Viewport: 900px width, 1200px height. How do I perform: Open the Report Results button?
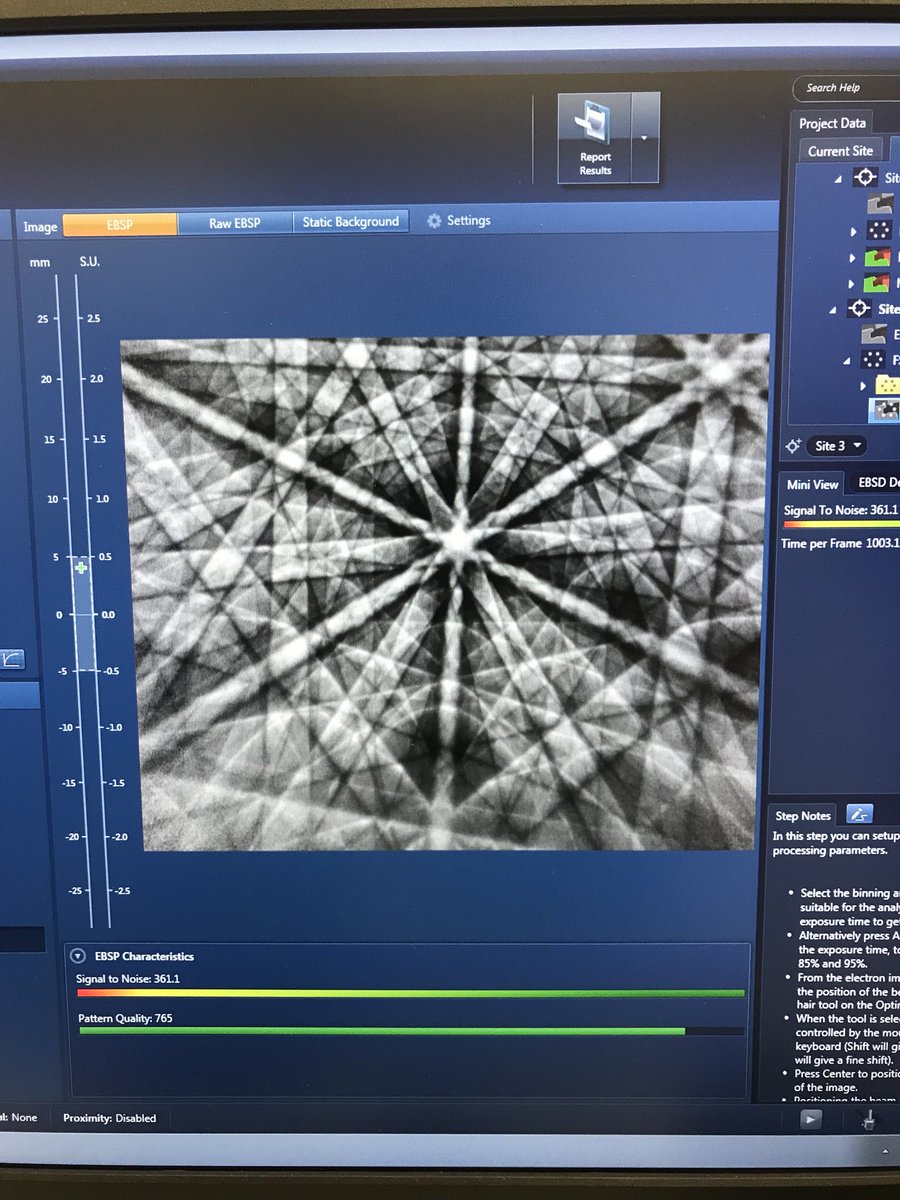tap(595, 138)
